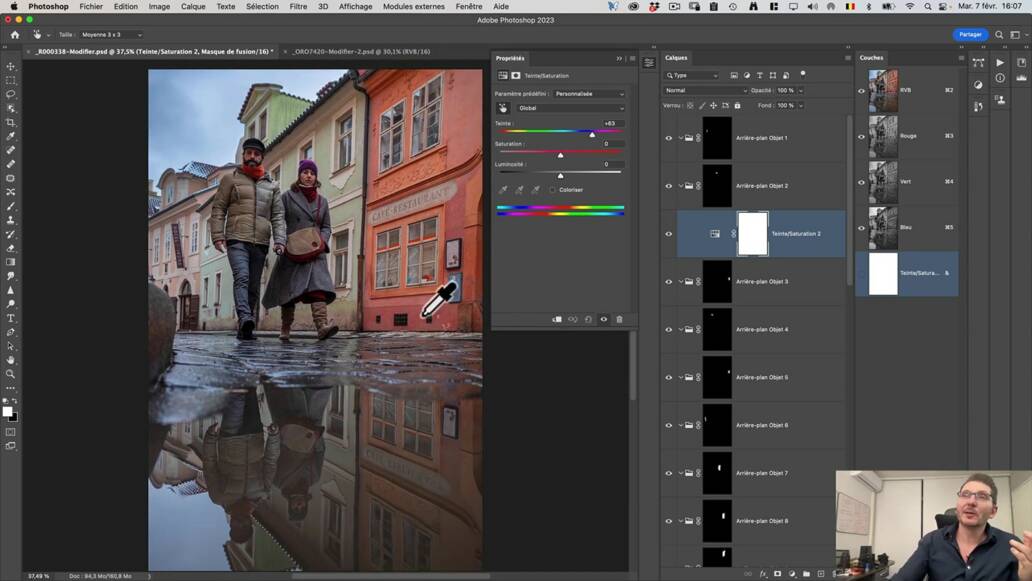
Task: Toggle visibility of Arrière-plan Objet 3 layer
Action: 669,282
